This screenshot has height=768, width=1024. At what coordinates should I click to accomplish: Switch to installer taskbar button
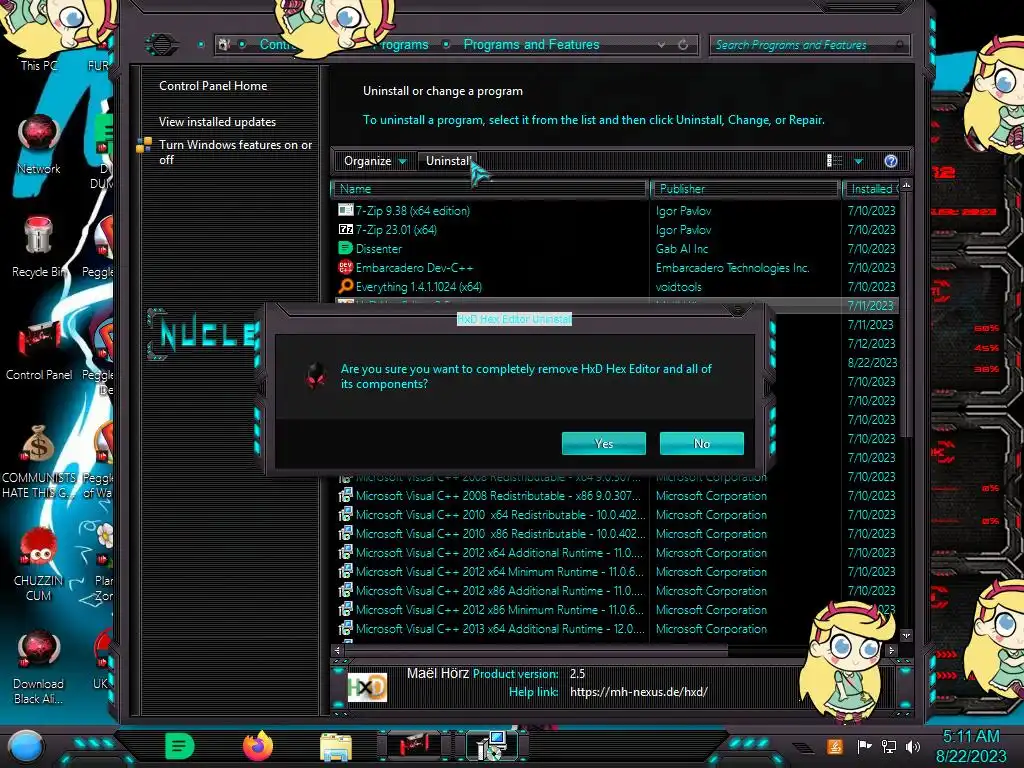tap(491, 746)
